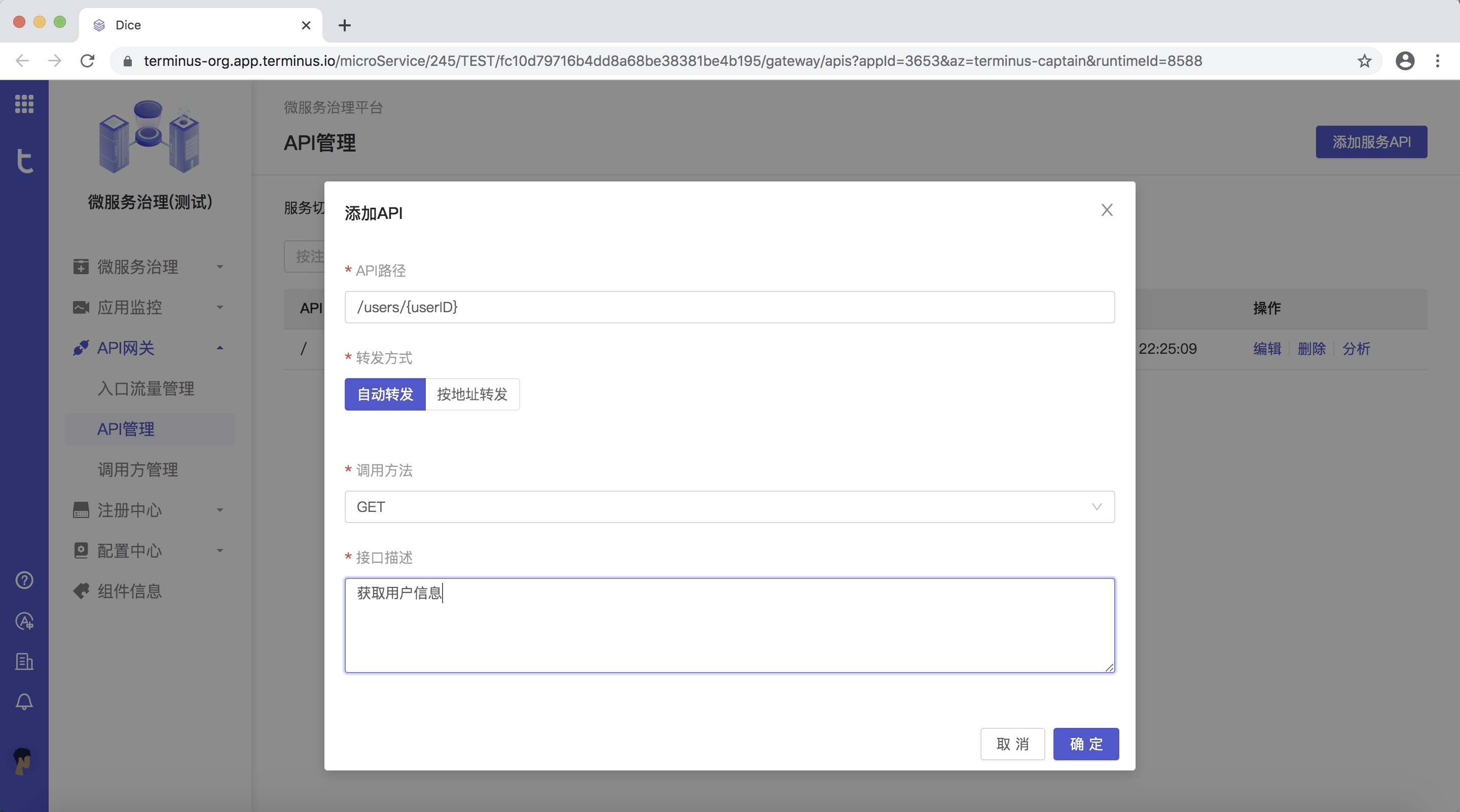Click the API网关 plug icon
The height and width of the screenshot is (812, 1460).
pos(80,347)
